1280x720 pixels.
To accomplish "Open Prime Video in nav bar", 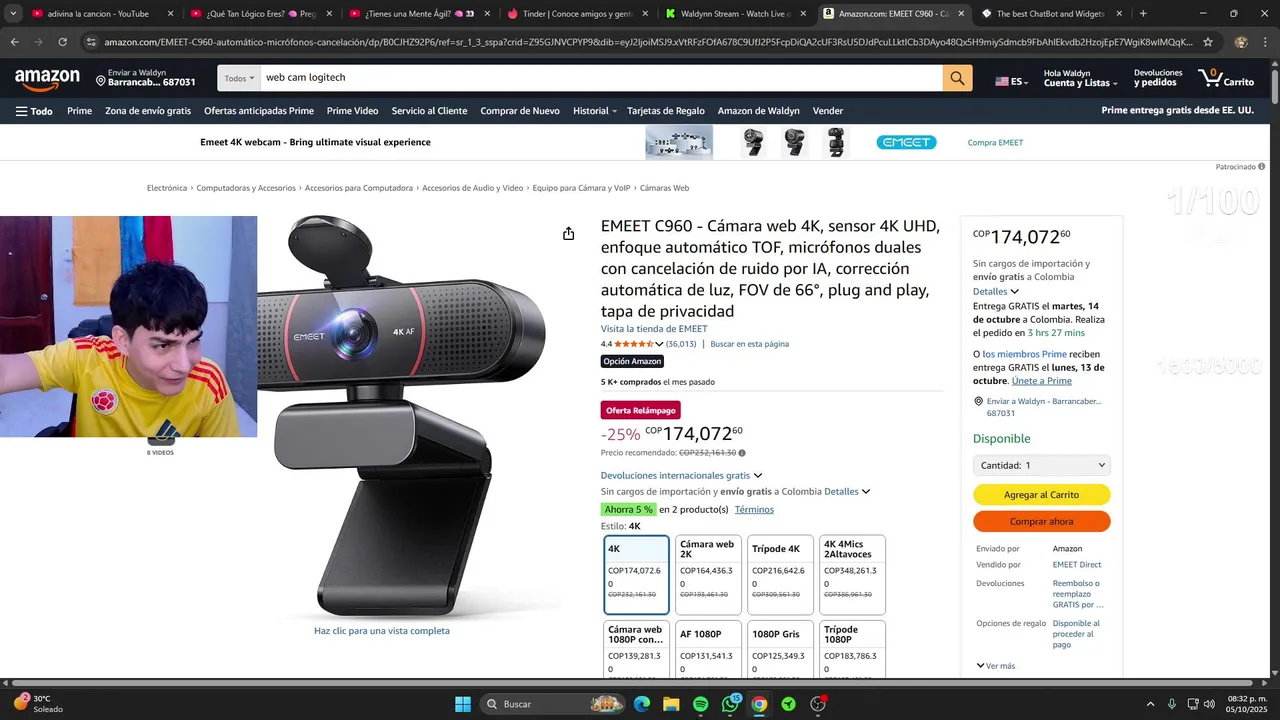I will pyautogui.click(x=352, y=111).
